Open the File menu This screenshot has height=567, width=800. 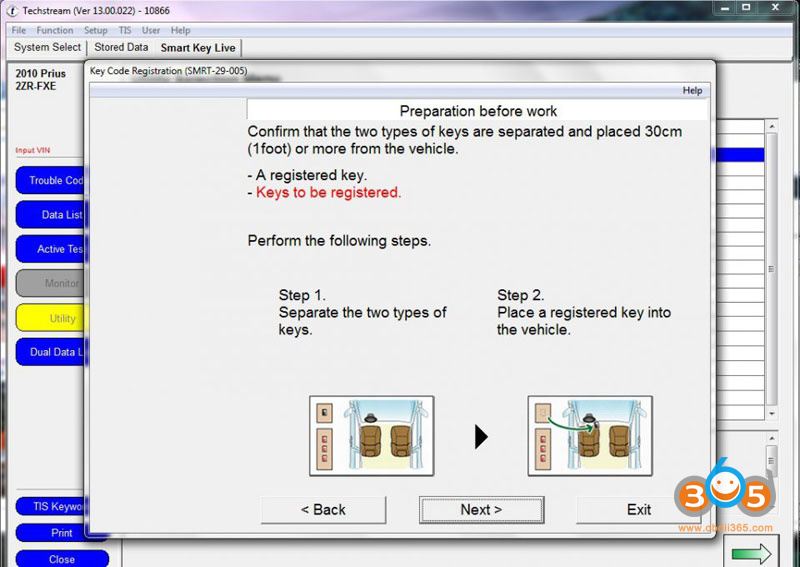coord(18,30)
